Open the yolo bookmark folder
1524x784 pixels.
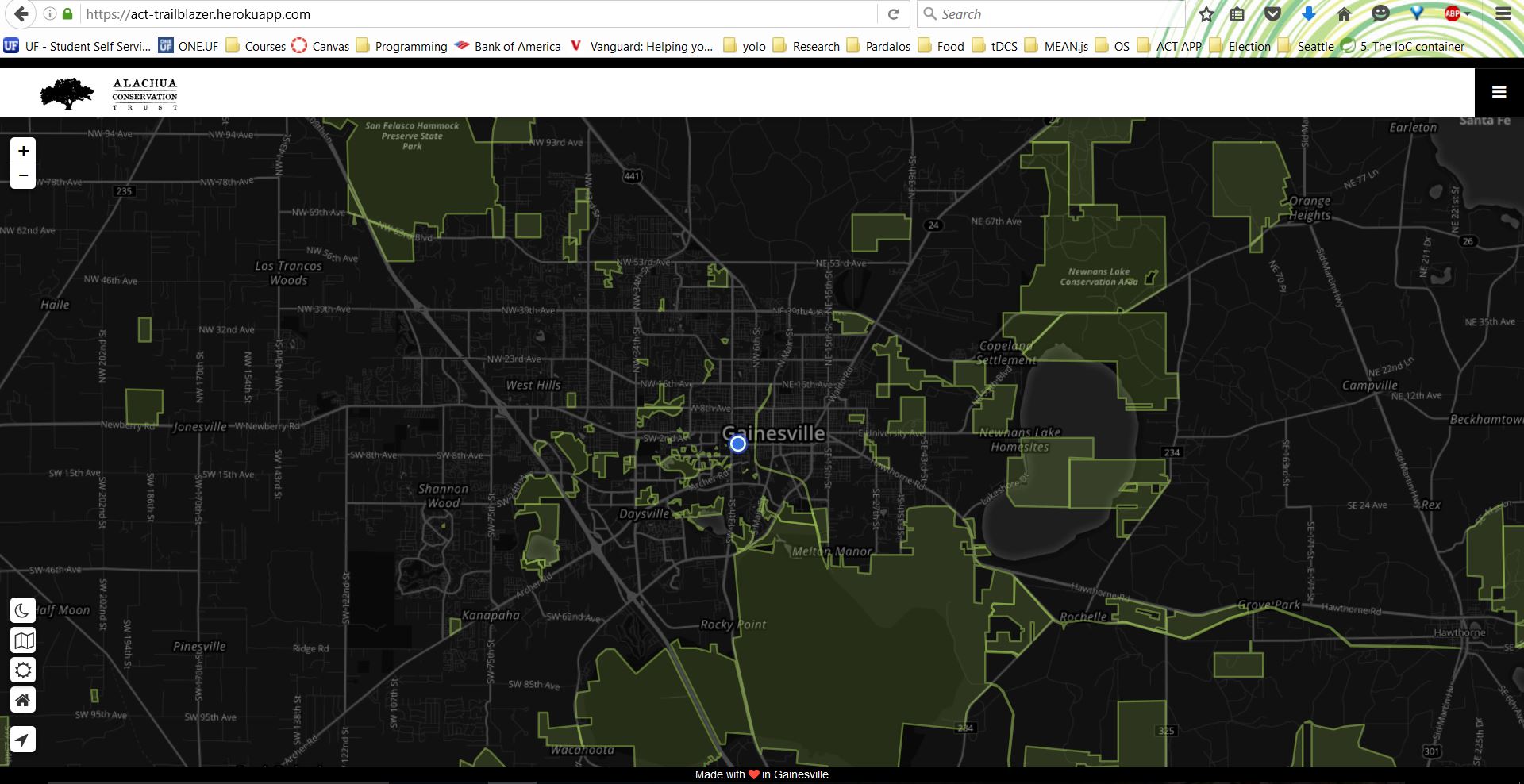745,46
